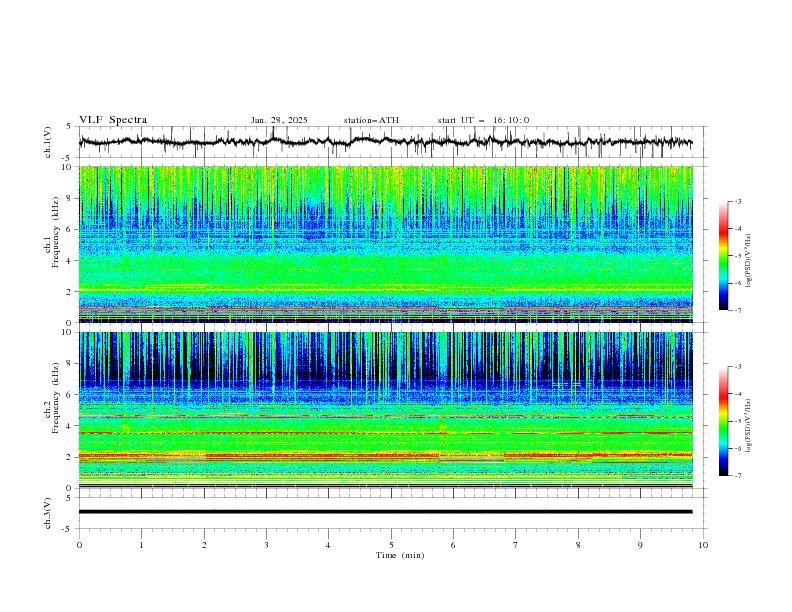The image size is (792, 612).
Task: Click the "6" kHz tick on ch.2 frequency axis
Action: click(70, 395)
